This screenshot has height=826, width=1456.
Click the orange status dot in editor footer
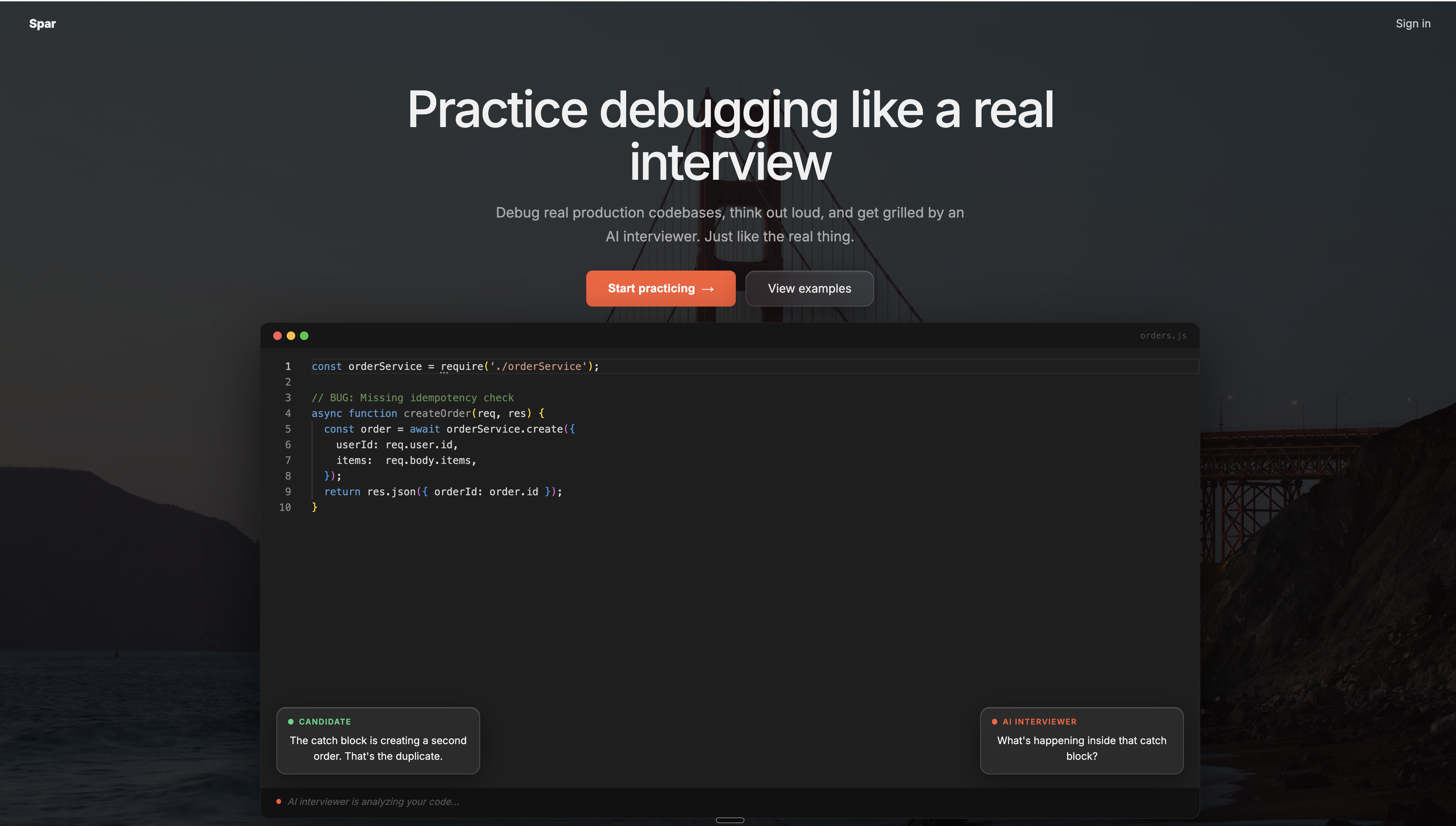[279, 801]
